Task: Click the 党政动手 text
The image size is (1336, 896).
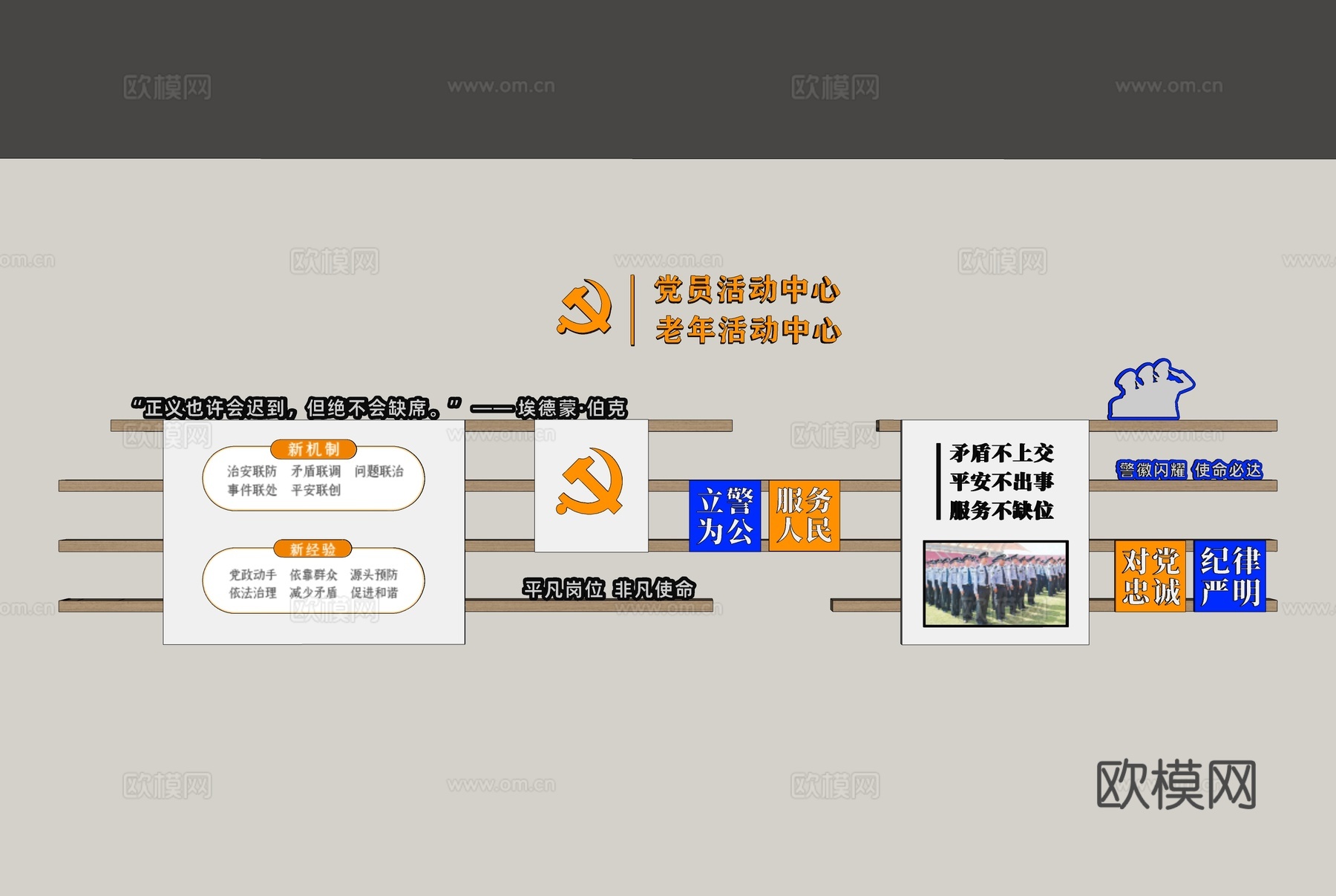Action: pyautogui.click(x=252, y=575)
